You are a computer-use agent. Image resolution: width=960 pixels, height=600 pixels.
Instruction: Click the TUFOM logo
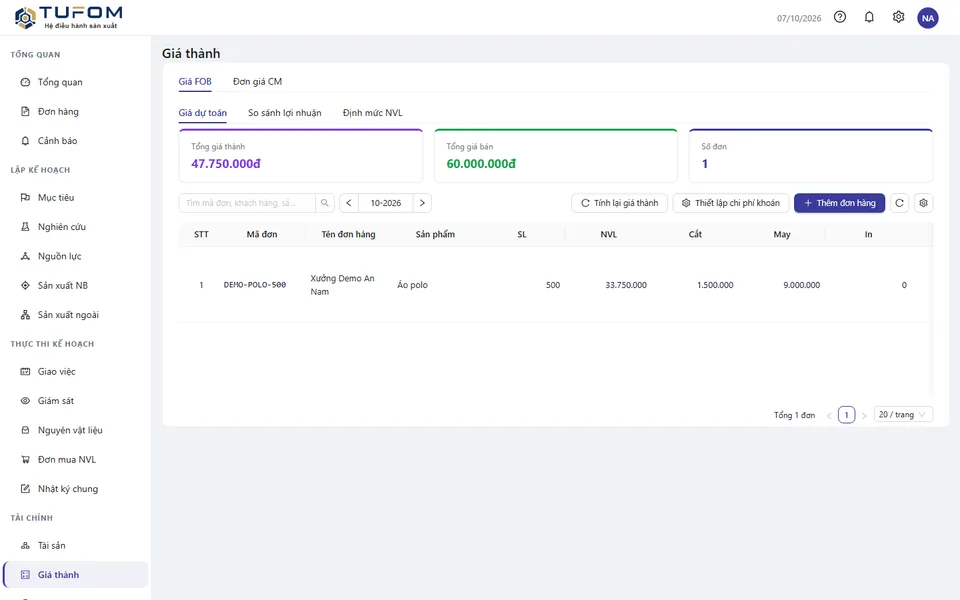point(69,17)
